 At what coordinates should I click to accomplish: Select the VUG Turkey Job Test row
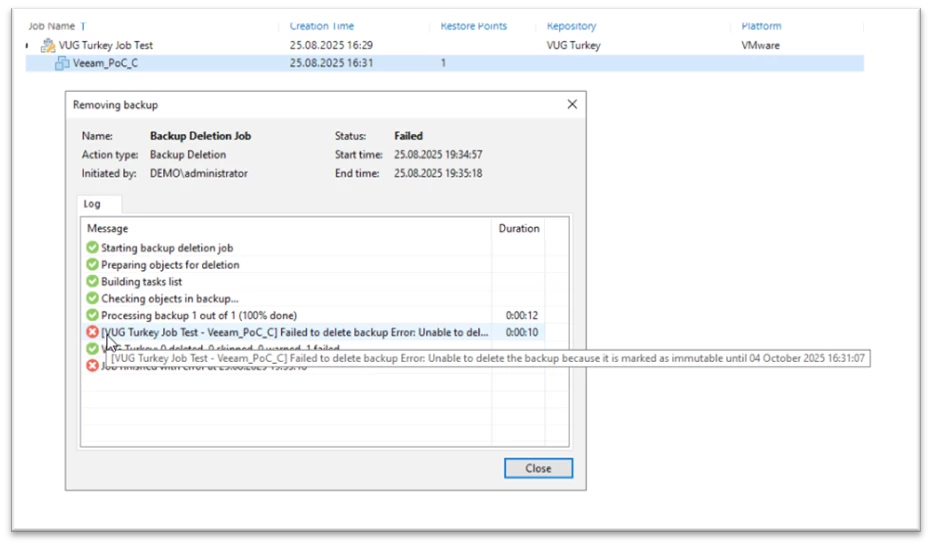point(445,45)
